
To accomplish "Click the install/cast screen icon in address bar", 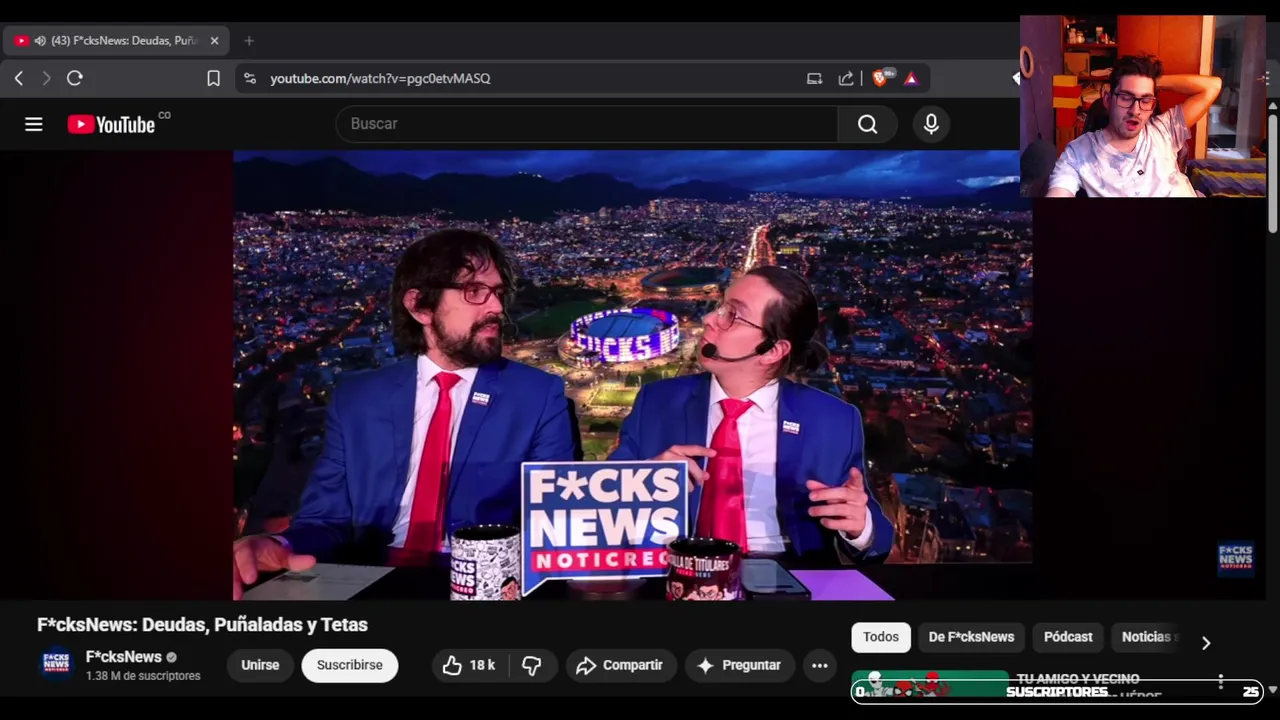I will tap(814, 78).
